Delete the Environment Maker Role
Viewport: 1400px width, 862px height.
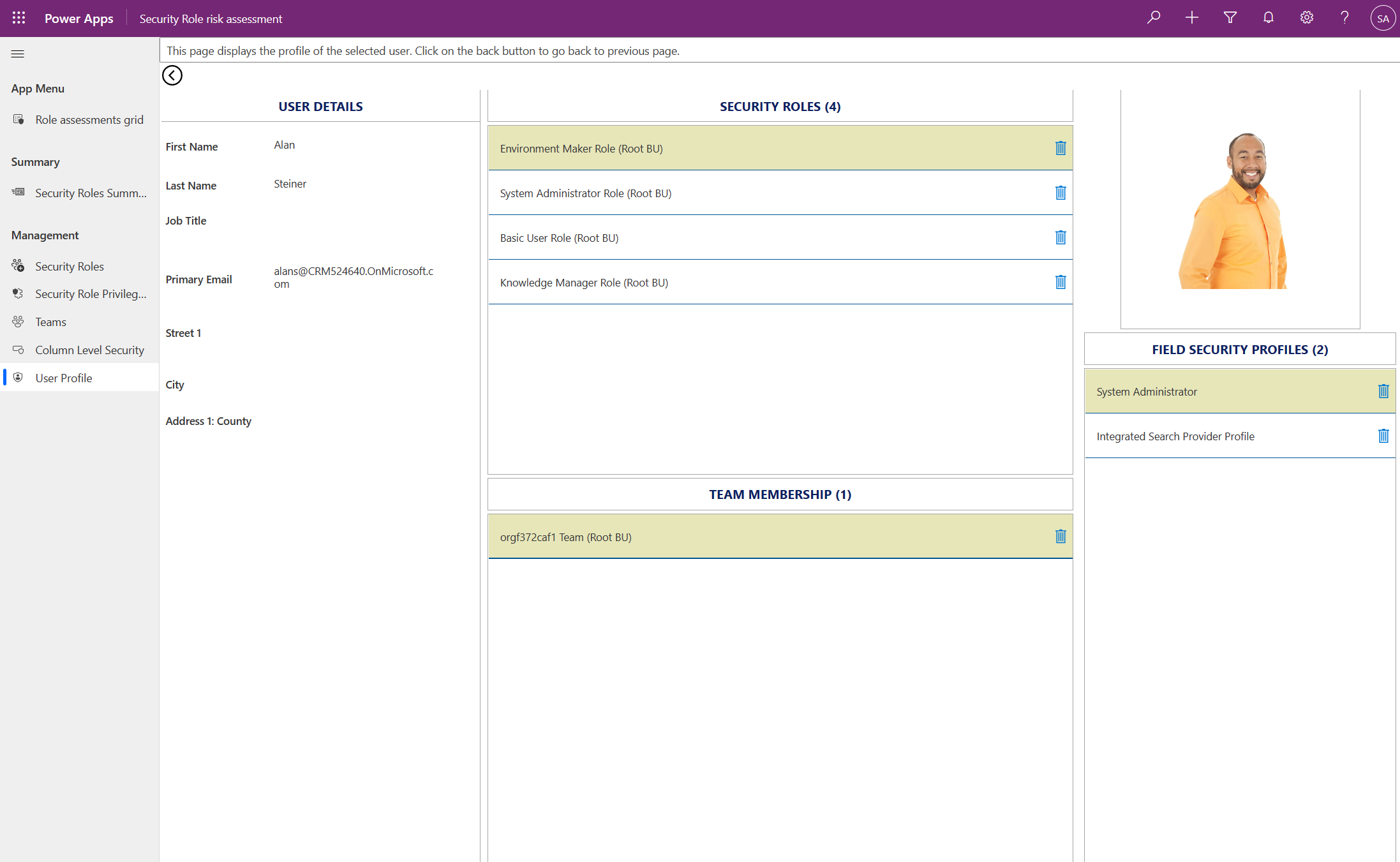click(x=1061, y=148)
